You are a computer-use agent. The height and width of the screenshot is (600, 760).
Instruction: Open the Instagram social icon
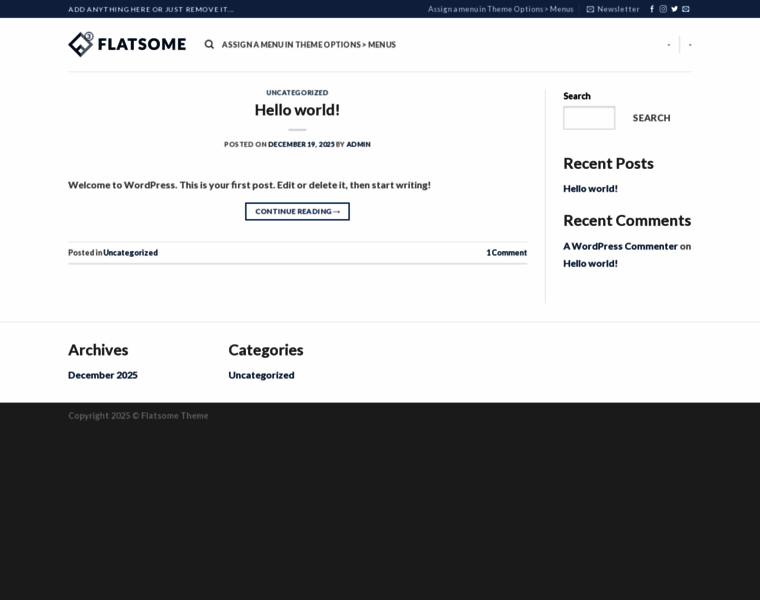coord(663,9)
